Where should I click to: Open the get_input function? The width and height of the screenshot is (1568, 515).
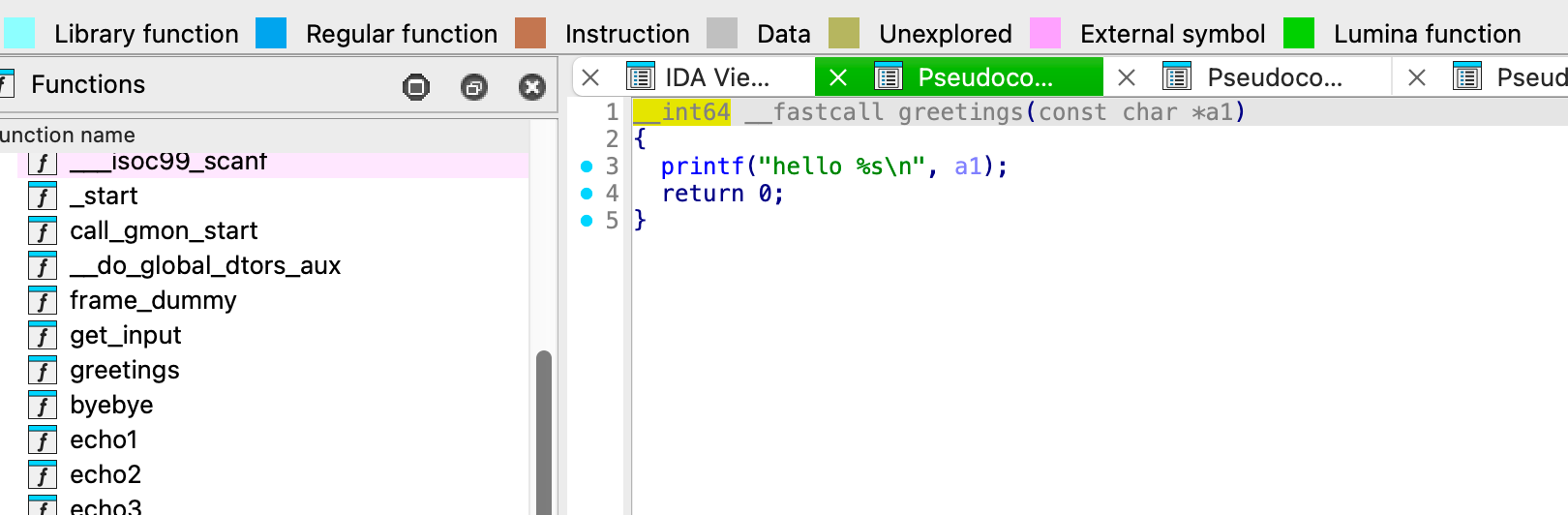pos(125,335)
